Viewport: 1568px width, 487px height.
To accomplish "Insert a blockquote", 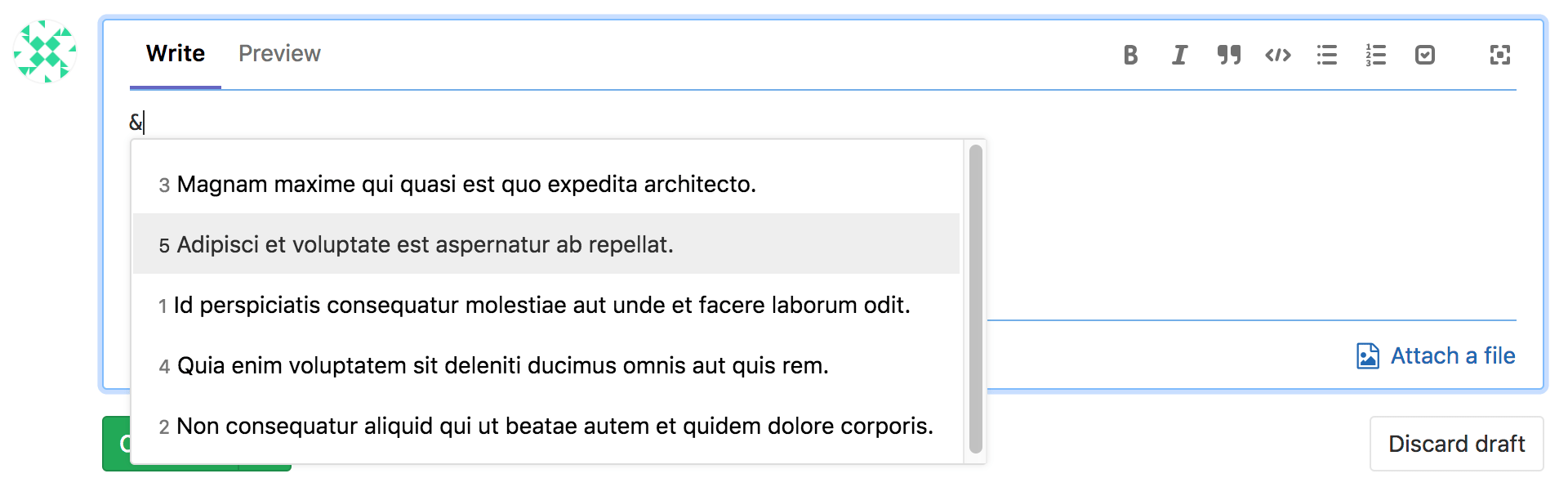I will point(1228,55).
